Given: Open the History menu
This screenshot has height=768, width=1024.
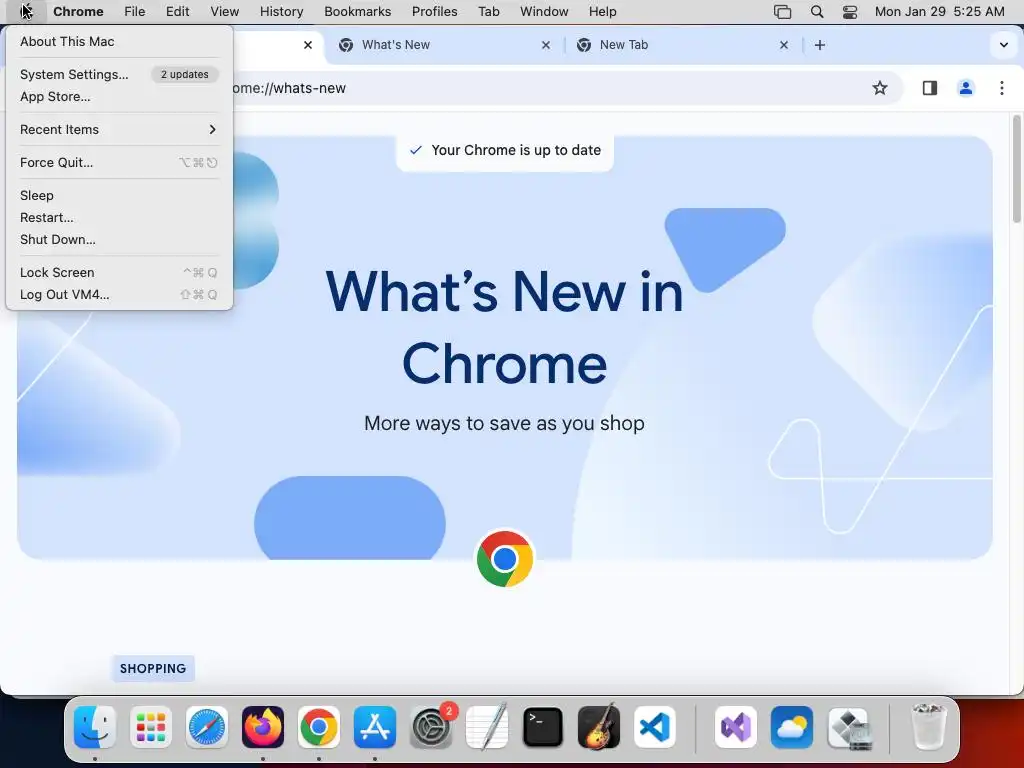Looking at the screenshot, I should click(x=281, y=12).
